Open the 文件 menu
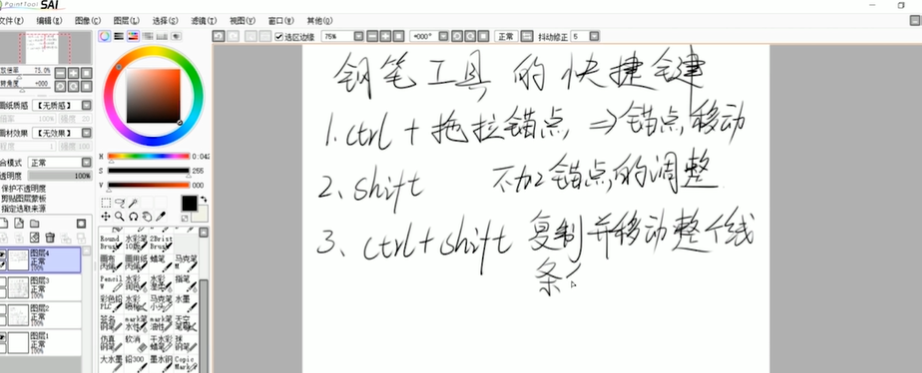922x373 pixels. [11, 21]
